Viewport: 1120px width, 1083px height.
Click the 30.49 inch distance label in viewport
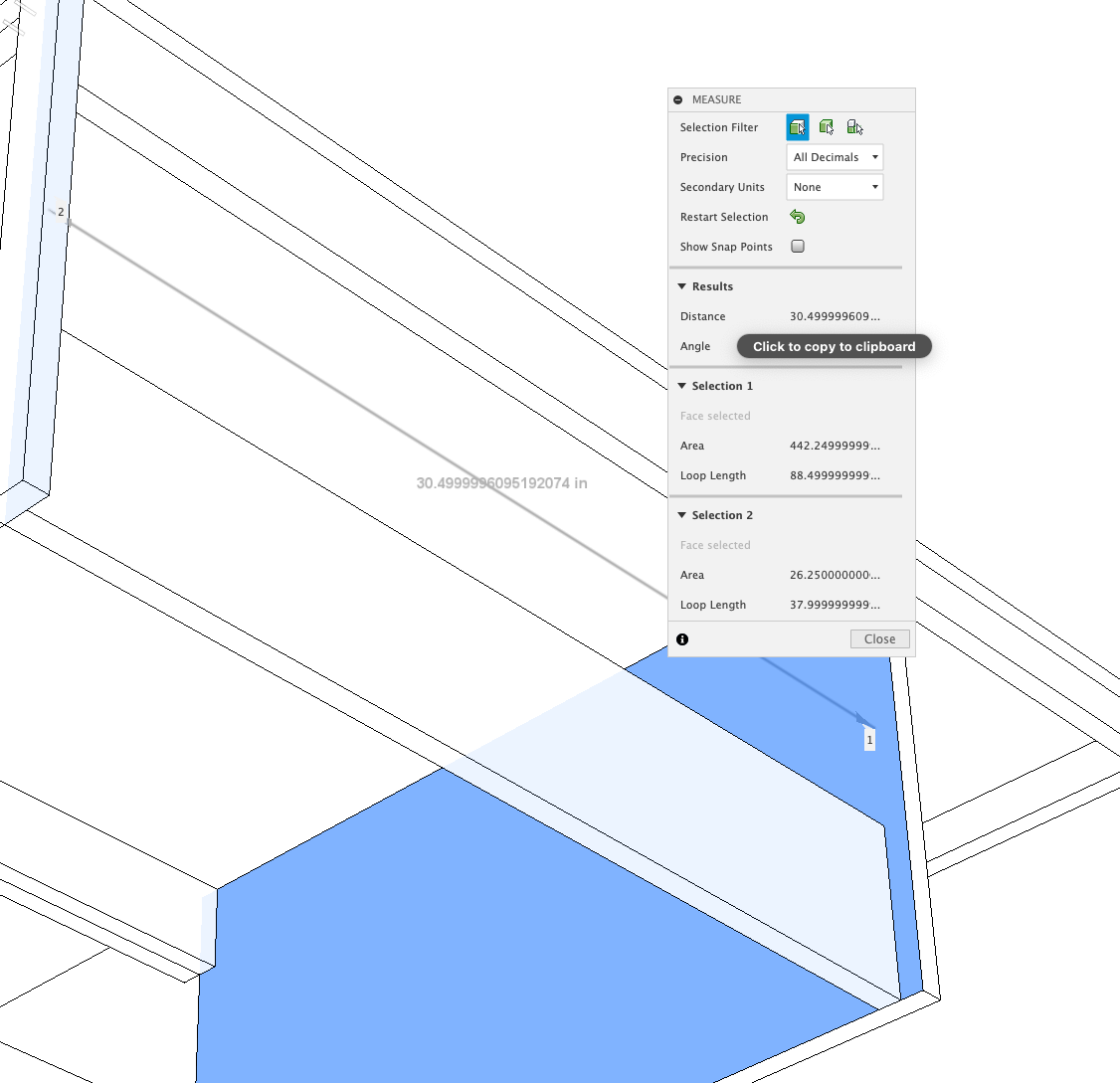click(500, 482)
